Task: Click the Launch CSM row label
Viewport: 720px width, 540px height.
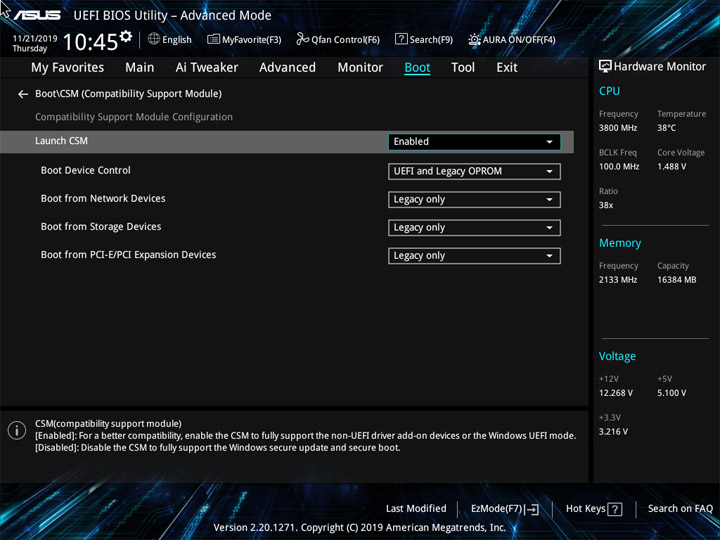Action: point(62,141)
